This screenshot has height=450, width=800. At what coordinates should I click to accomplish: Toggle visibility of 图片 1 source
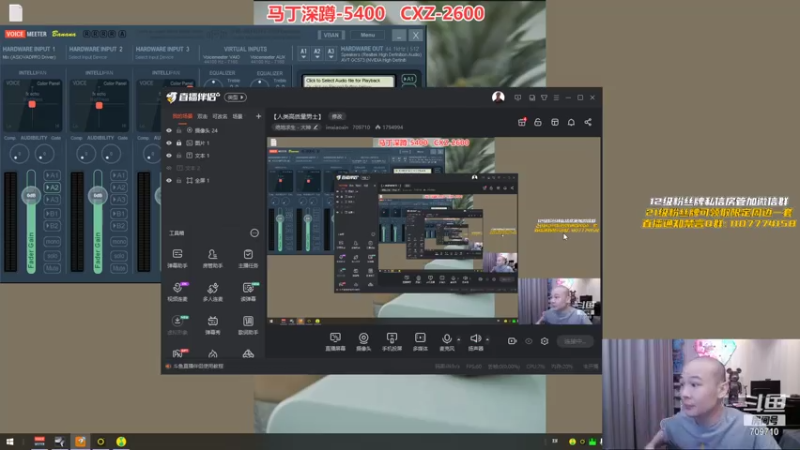coord(169,143)
